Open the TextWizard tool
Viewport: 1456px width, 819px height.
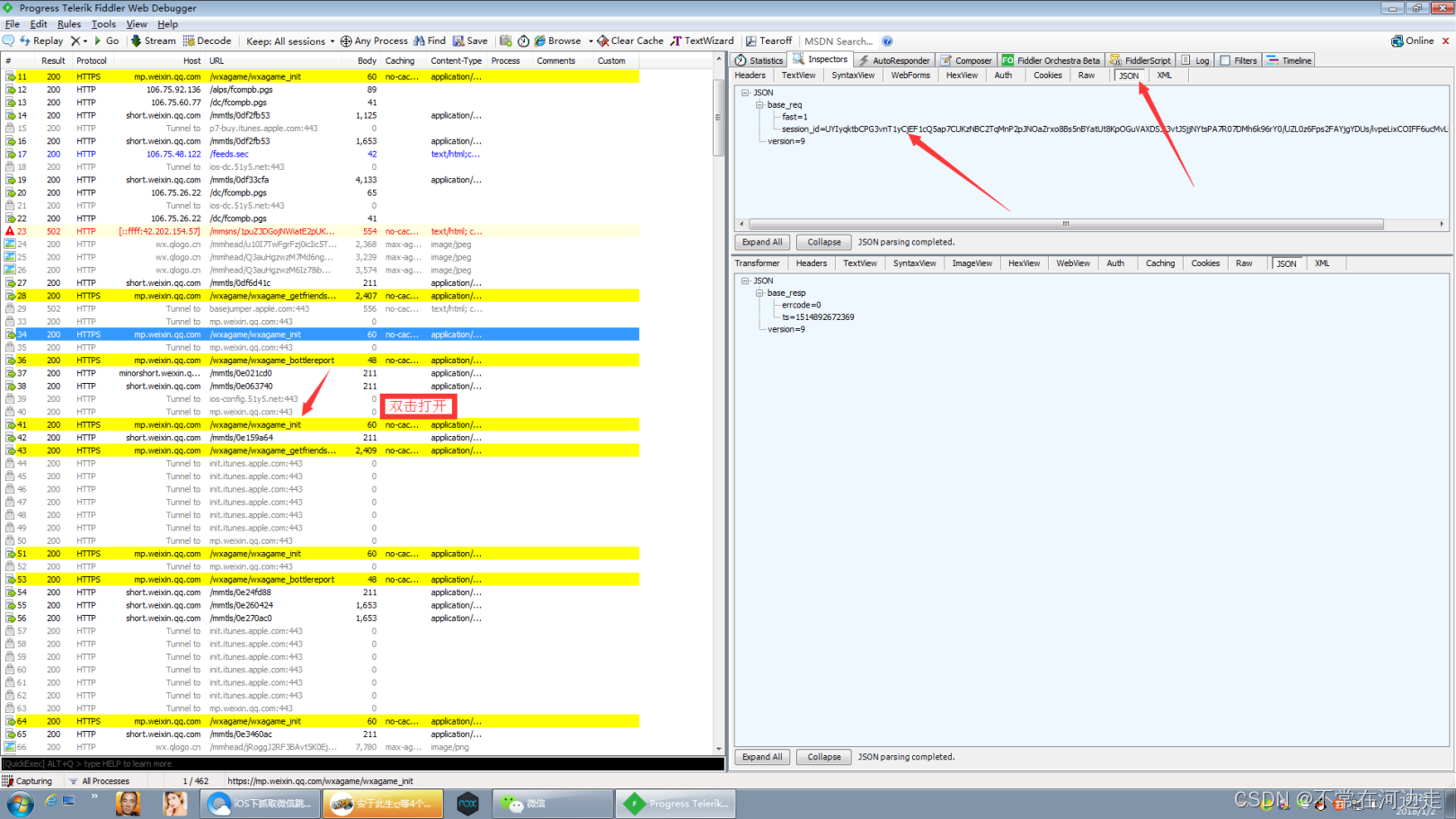point(702,40)
